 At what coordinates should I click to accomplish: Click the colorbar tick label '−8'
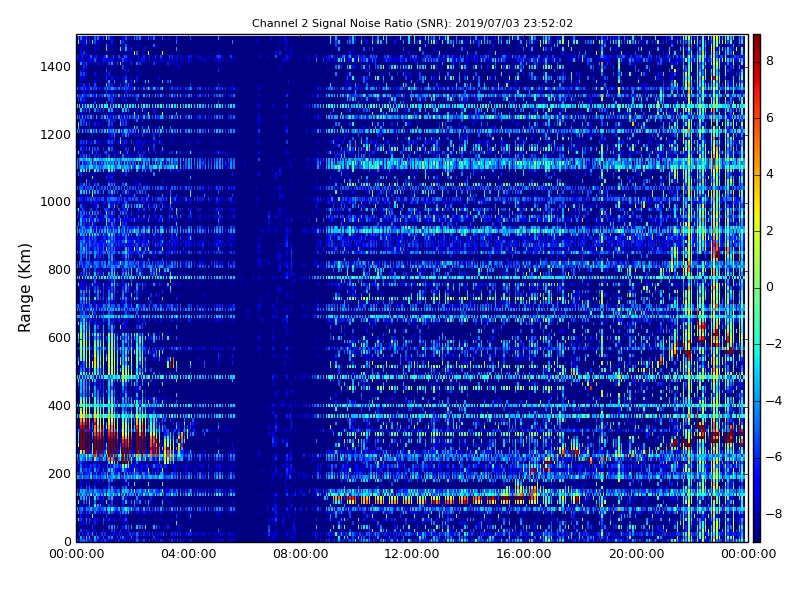774,514
